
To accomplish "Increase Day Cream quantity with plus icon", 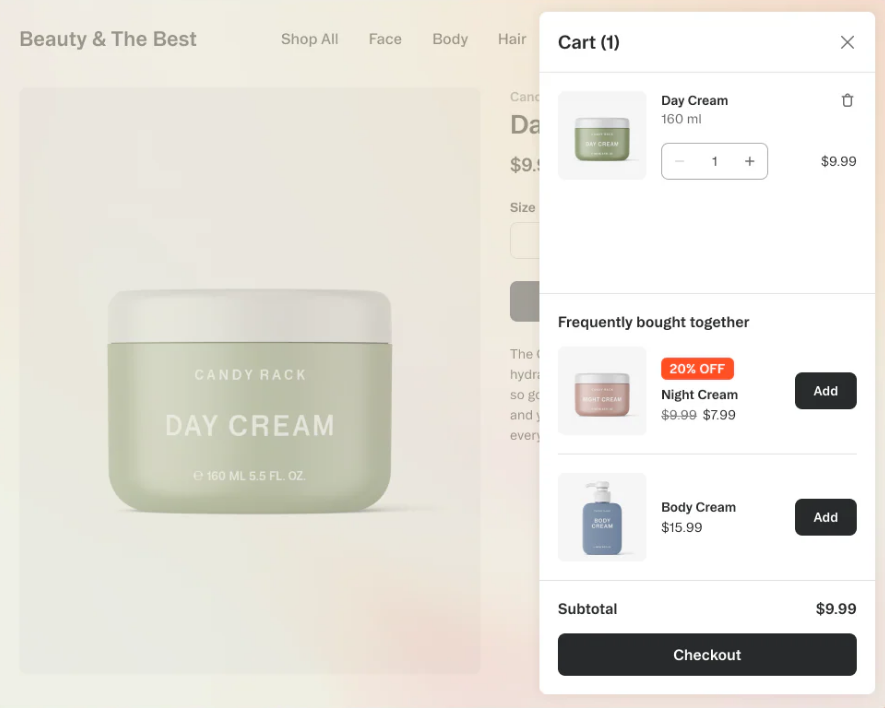I will click(x=750, y=161).
